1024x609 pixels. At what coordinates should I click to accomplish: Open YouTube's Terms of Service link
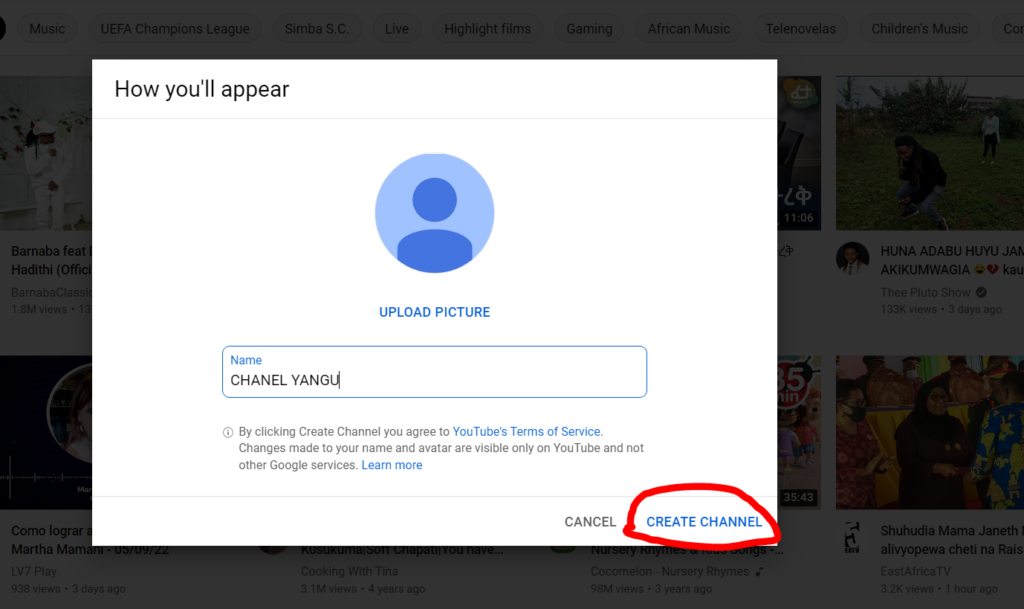coord(526,431)
